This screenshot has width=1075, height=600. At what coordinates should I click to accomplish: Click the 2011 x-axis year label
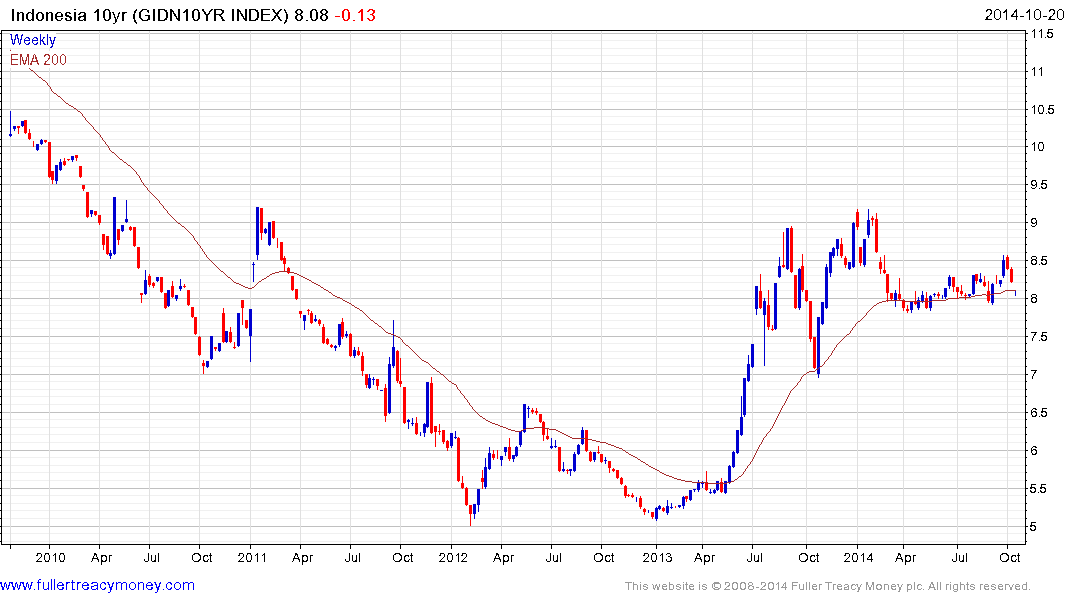(252, 557)
